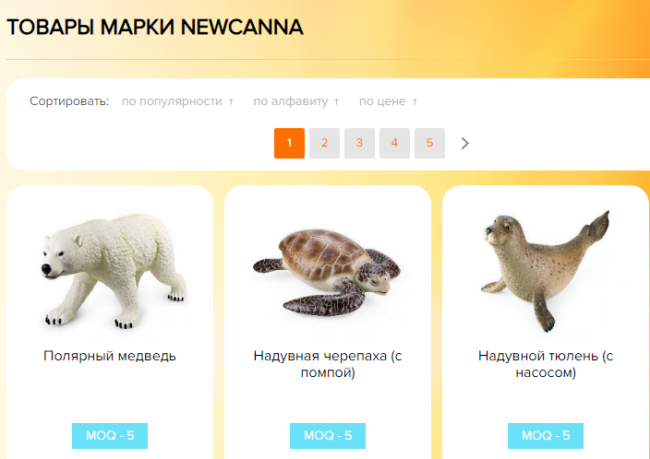Viewport: 650px width, 459px height.
Task: Open pagination page 5
Action: tap(430, 143)
